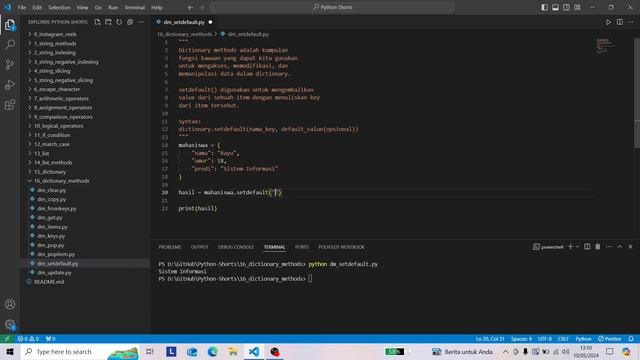Switch to the Ports panel tab
Screen dimensions: 640x360
pos(302,247)
